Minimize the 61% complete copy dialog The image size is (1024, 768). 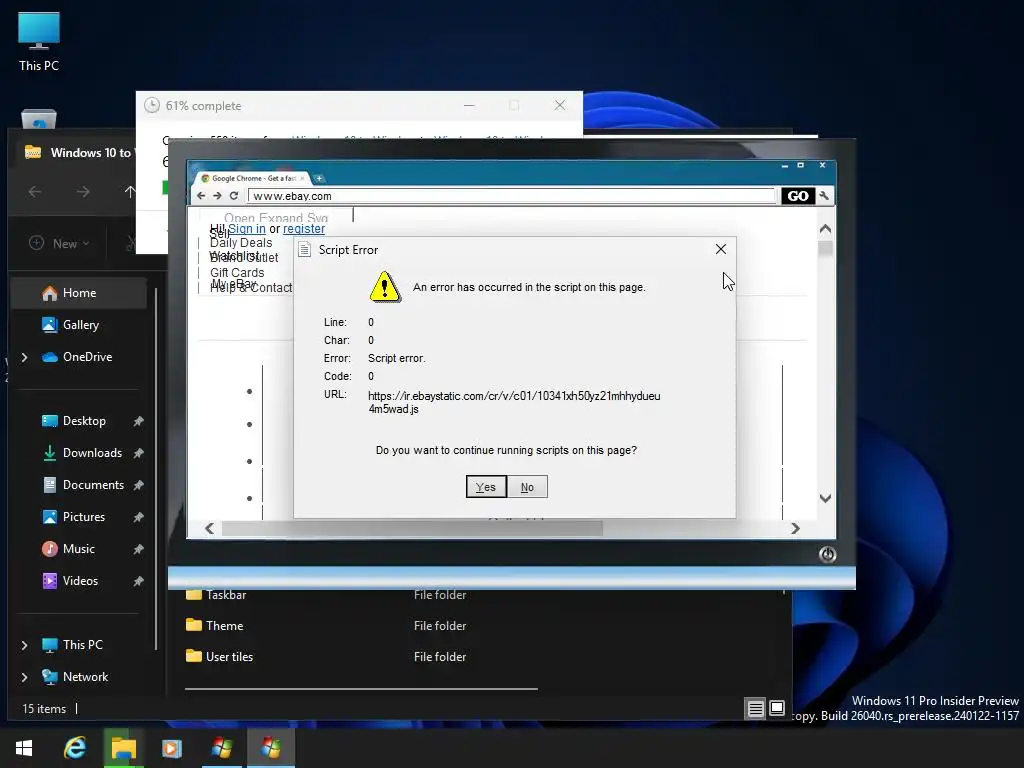click(469, 105)
